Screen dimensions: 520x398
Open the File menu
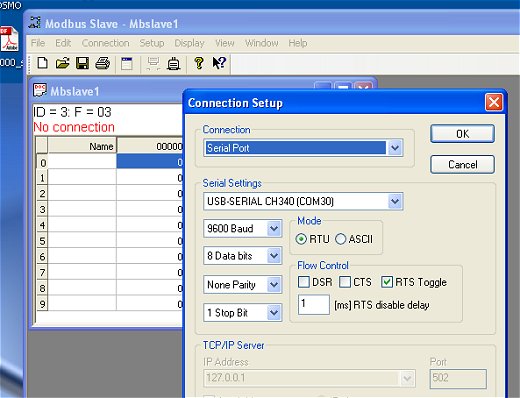(38, 43)
